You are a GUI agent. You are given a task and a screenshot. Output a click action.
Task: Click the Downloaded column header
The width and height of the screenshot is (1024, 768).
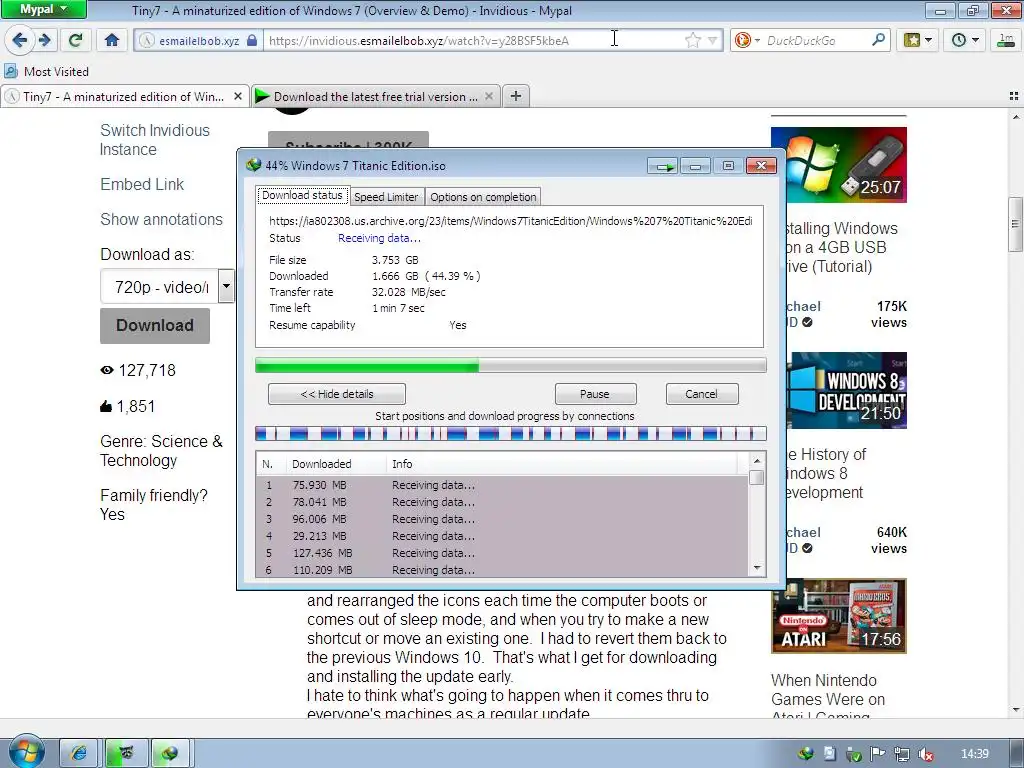click(x=336, y=464)
